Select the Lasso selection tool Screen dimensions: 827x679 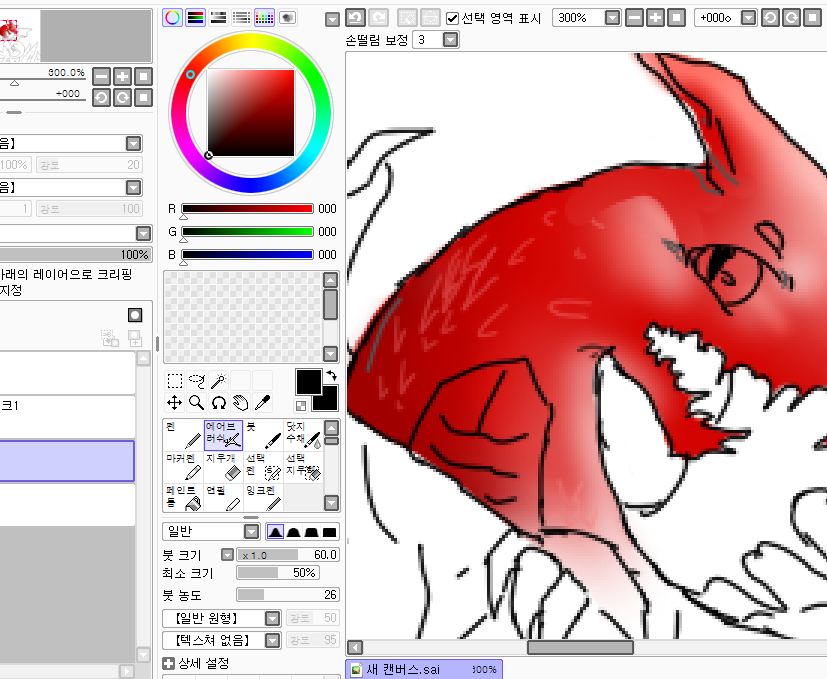(x=196, y=381)
